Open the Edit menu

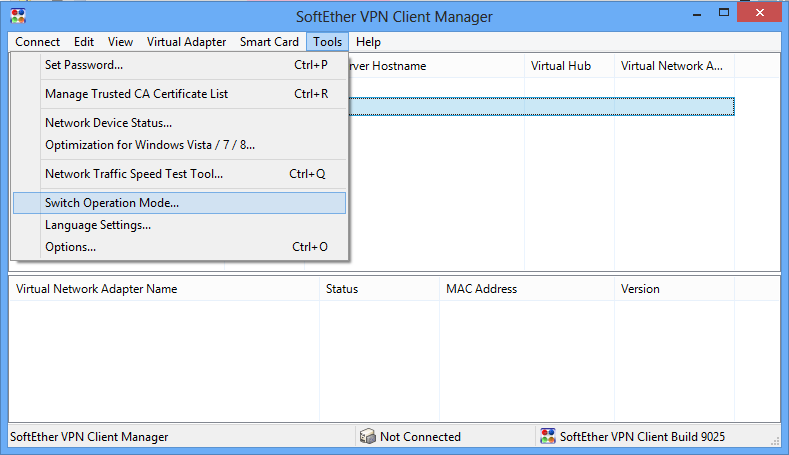click(x=84, y=42)
